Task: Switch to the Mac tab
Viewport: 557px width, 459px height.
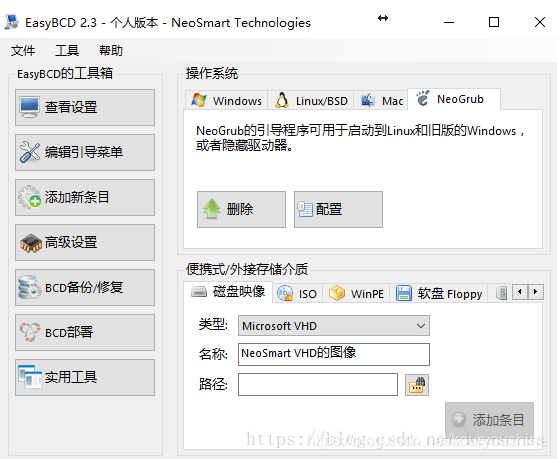Action: click(381, 101)
